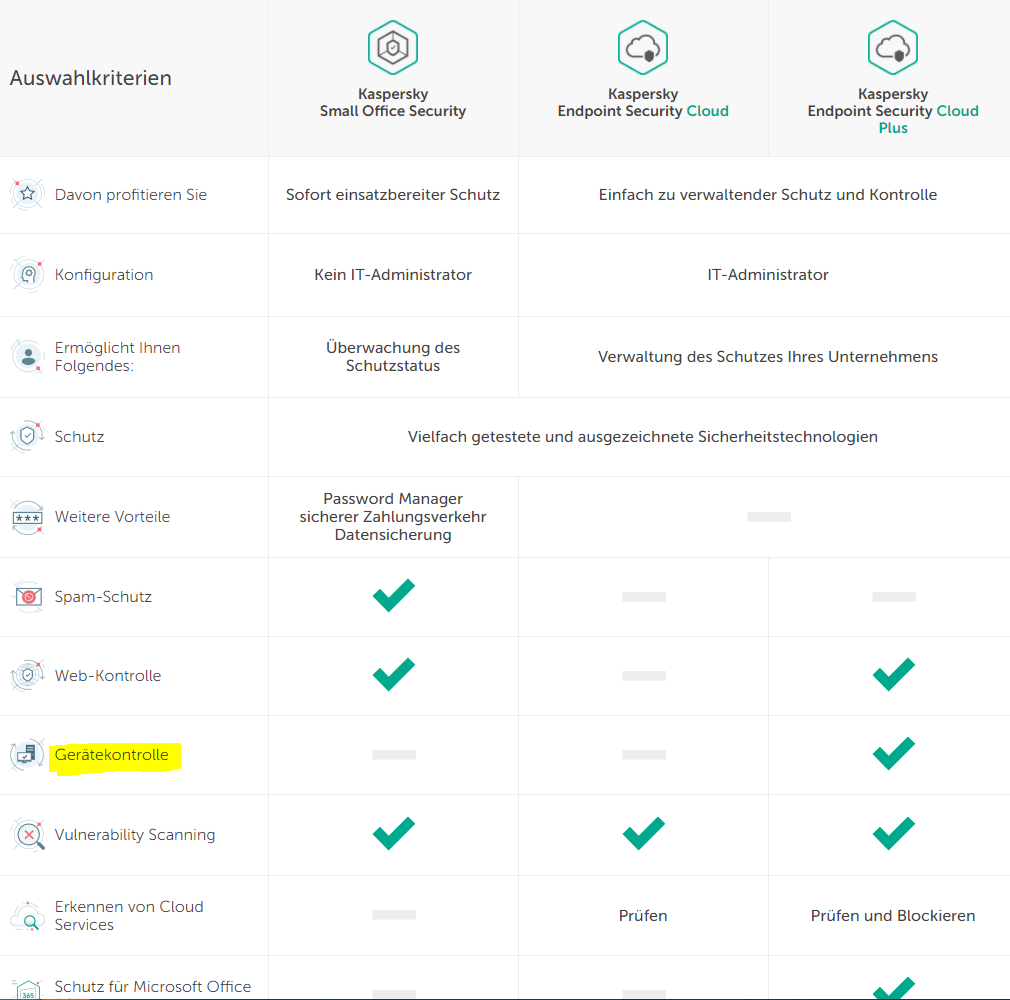Click the Web-Kontrolle shield icon
Viewport: 1010px width, 1000px height.
(x=28, y=675)
